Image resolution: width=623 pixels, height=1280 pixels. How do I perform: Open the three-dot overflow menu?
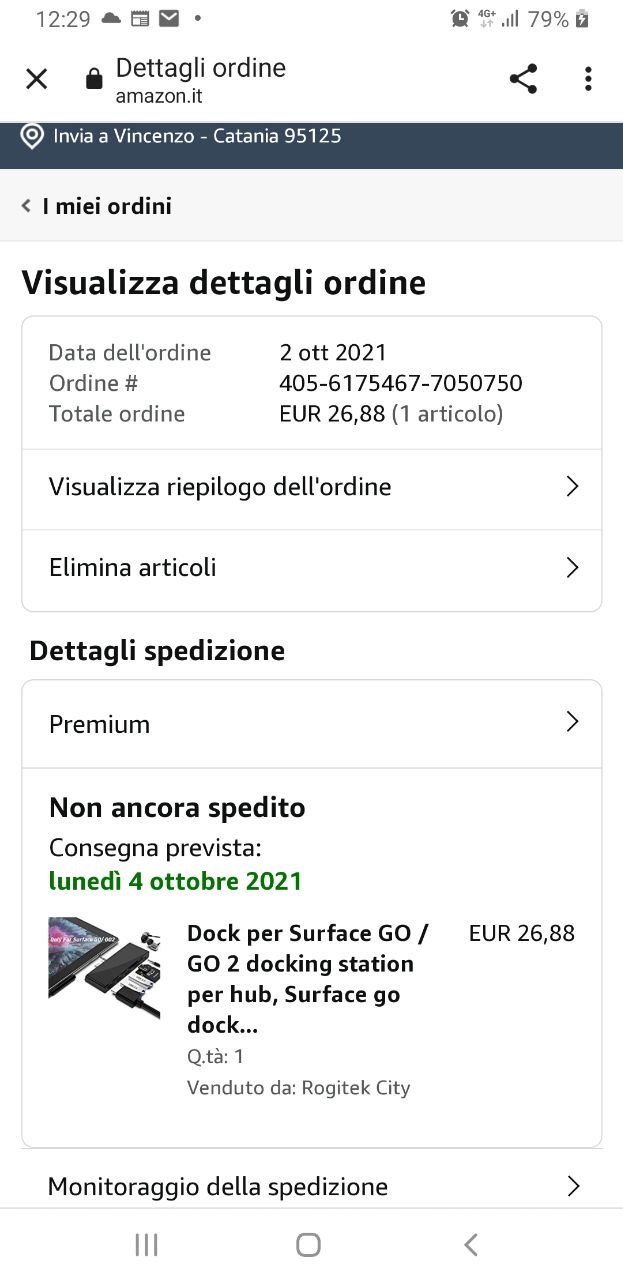[x=588, y=79]
